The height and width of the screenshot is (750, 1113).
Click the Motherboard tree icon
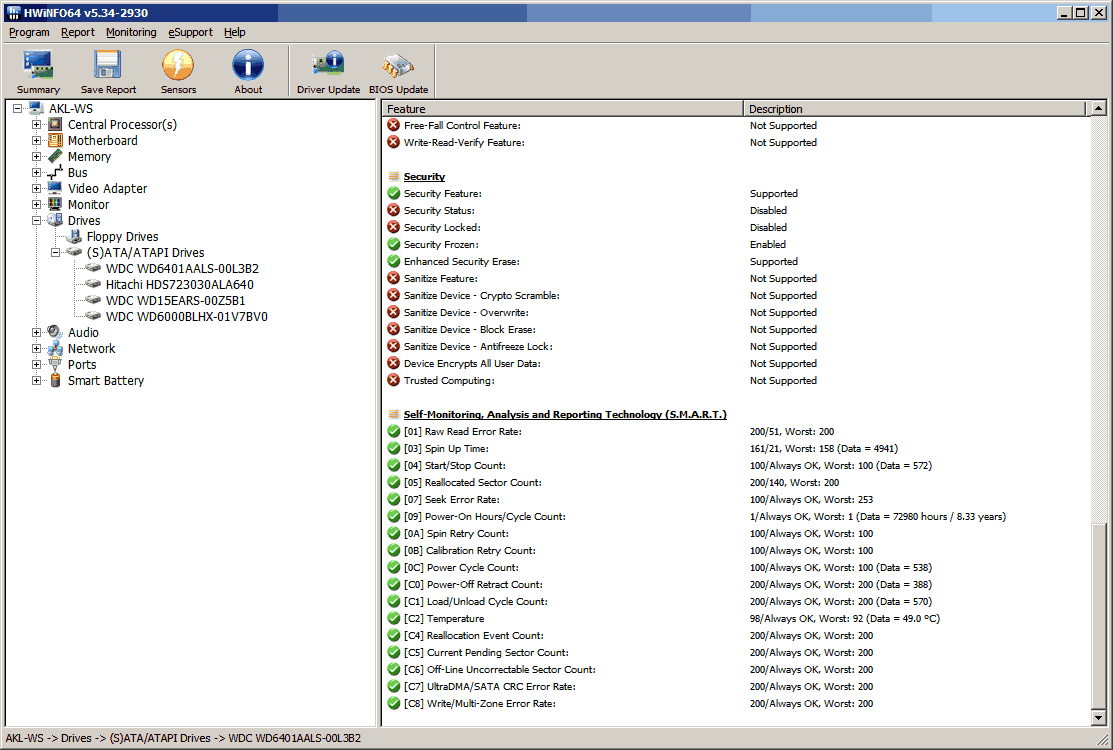pyautogui.click(x=55, y=140)
